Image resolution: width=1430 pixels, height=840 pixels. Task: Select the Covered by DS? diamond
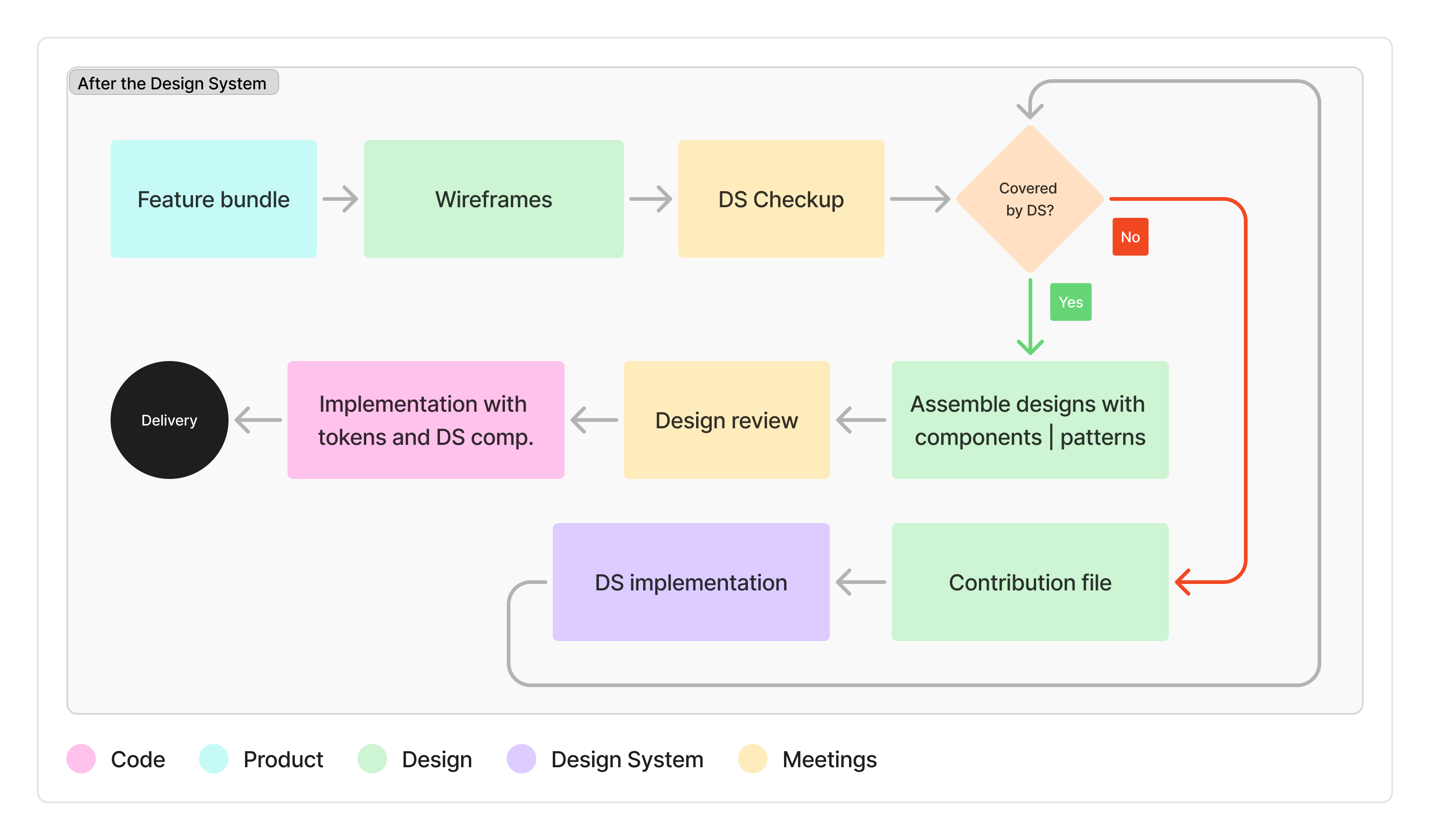click(x=1029, y=199)
